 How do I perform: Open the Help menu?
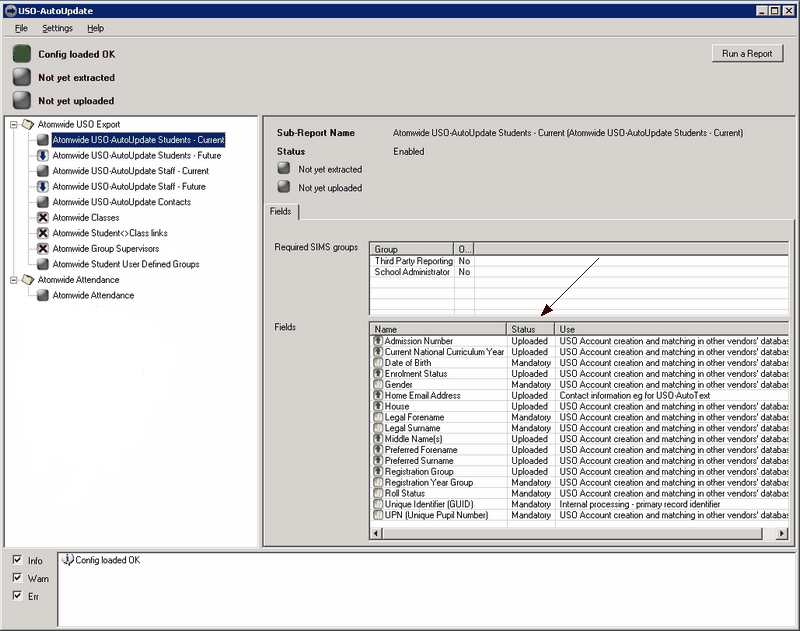pyautogui.click(x=95, y=28)
